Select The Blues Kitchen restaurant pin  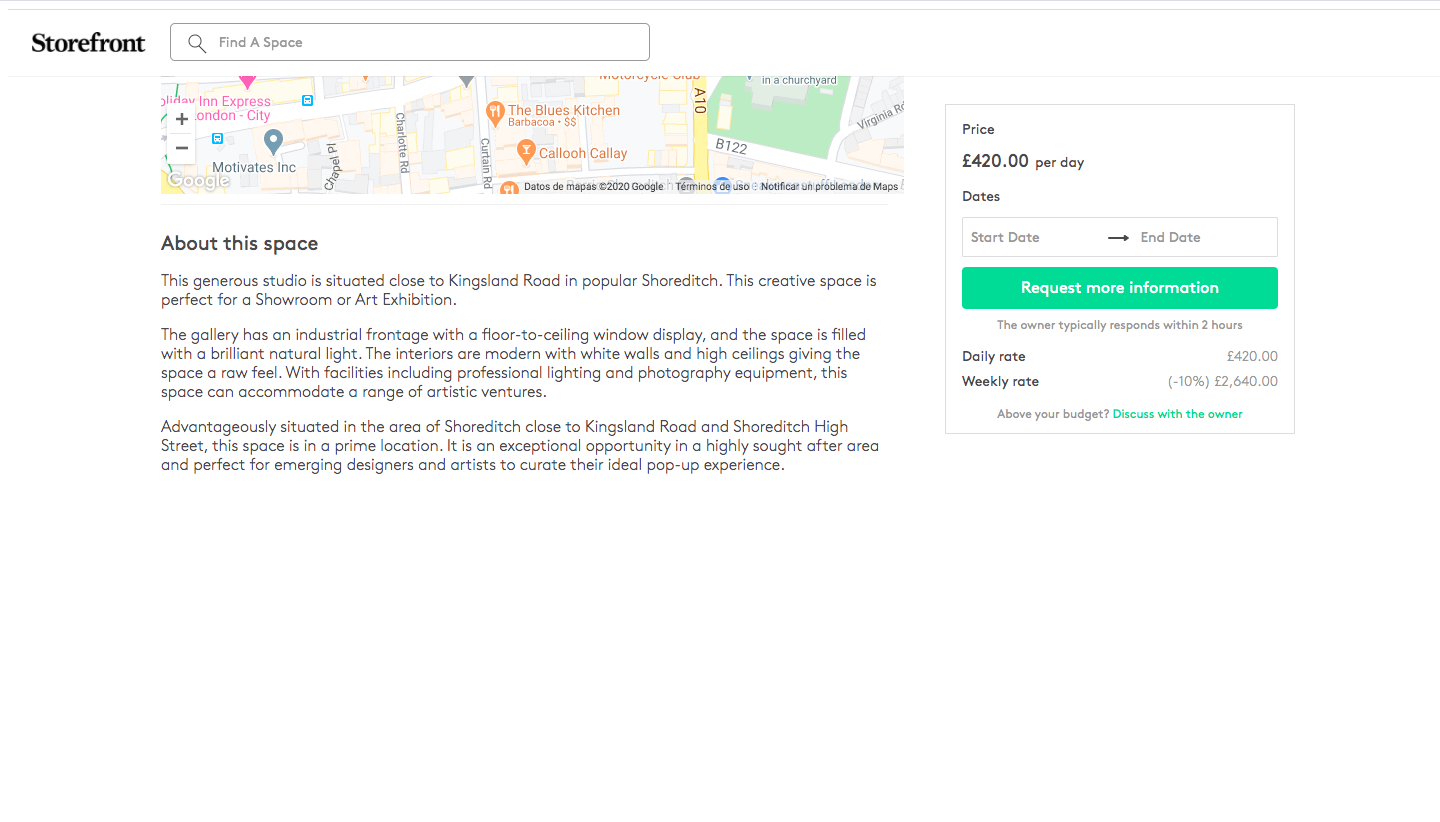point(494,110)
